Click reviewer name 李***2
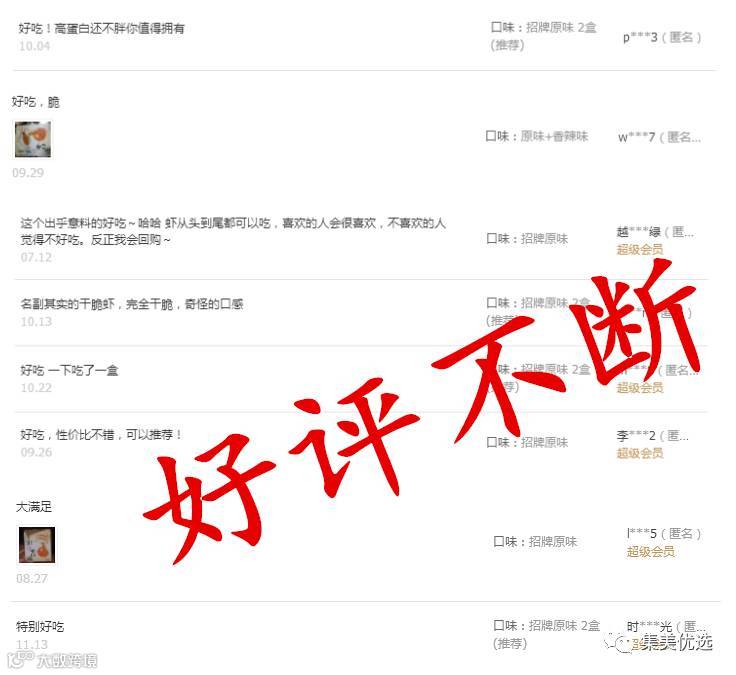Image resolution: width=736 pixels, height=675 pixels. click(x=652, y=436)
